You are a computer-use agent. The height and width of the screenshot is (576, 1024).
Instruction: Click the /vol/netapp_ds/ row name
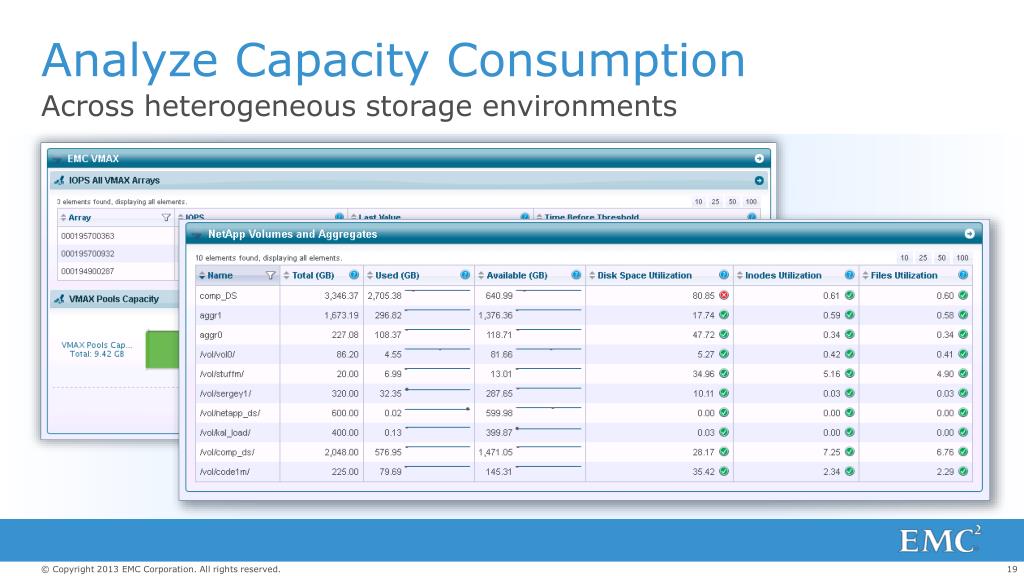pos(230,413)
